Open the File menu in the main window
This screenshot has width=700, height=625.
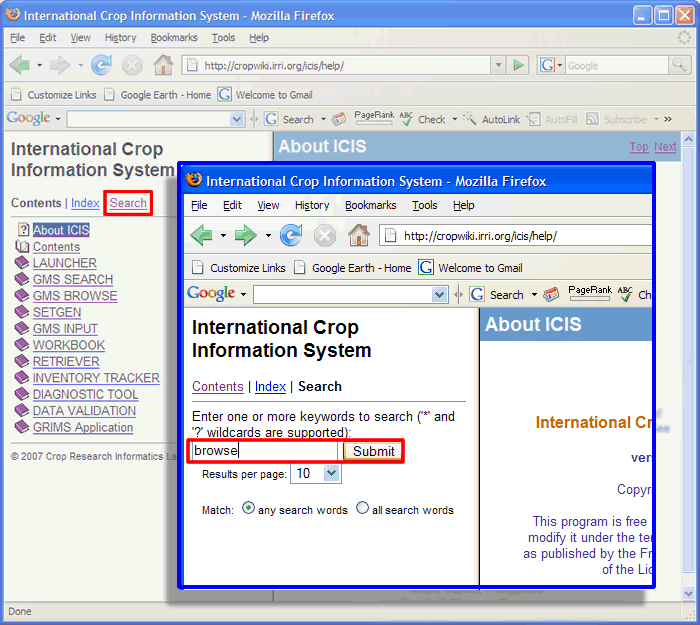click(17, 38)
